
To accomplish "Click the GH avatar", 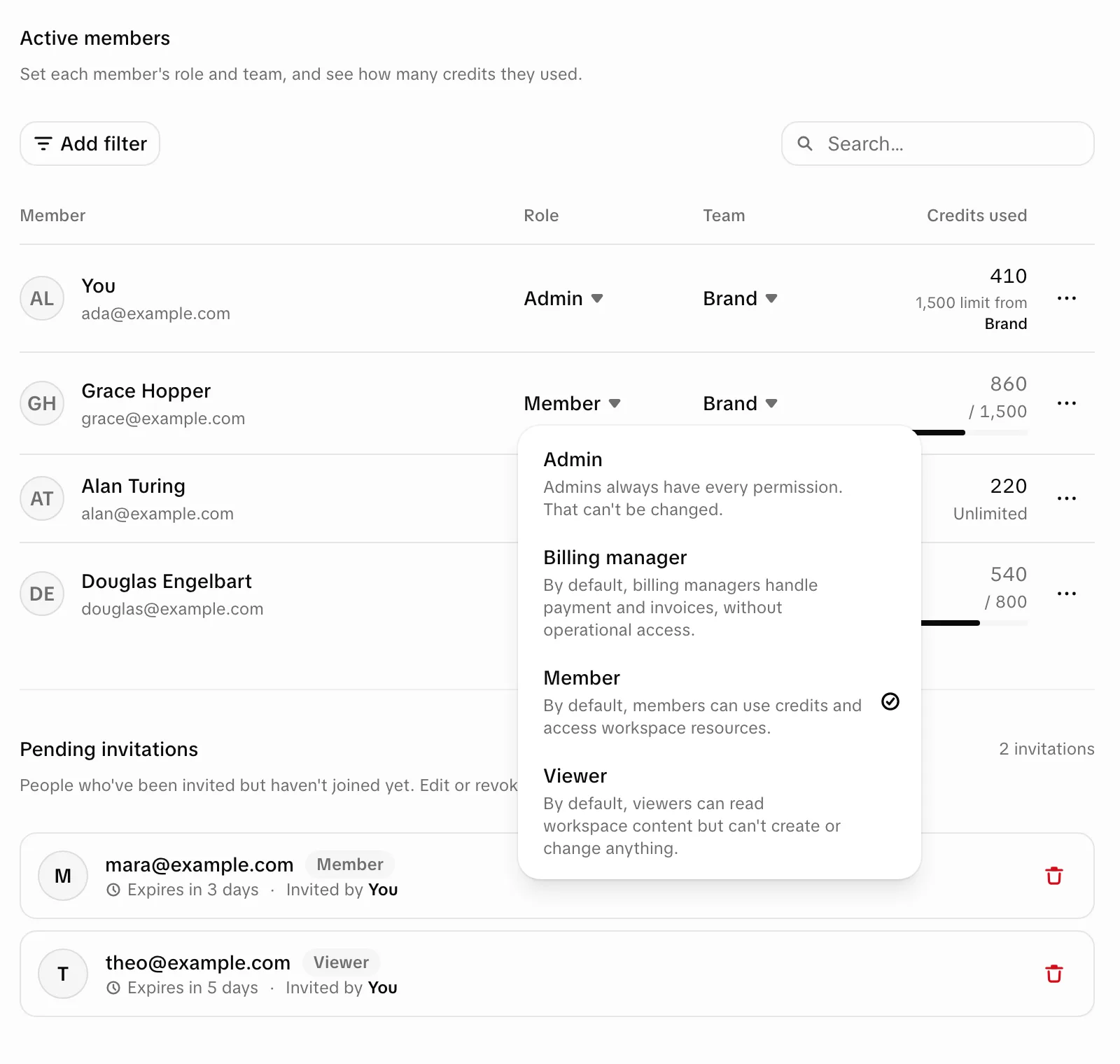I will coord(42,403).
